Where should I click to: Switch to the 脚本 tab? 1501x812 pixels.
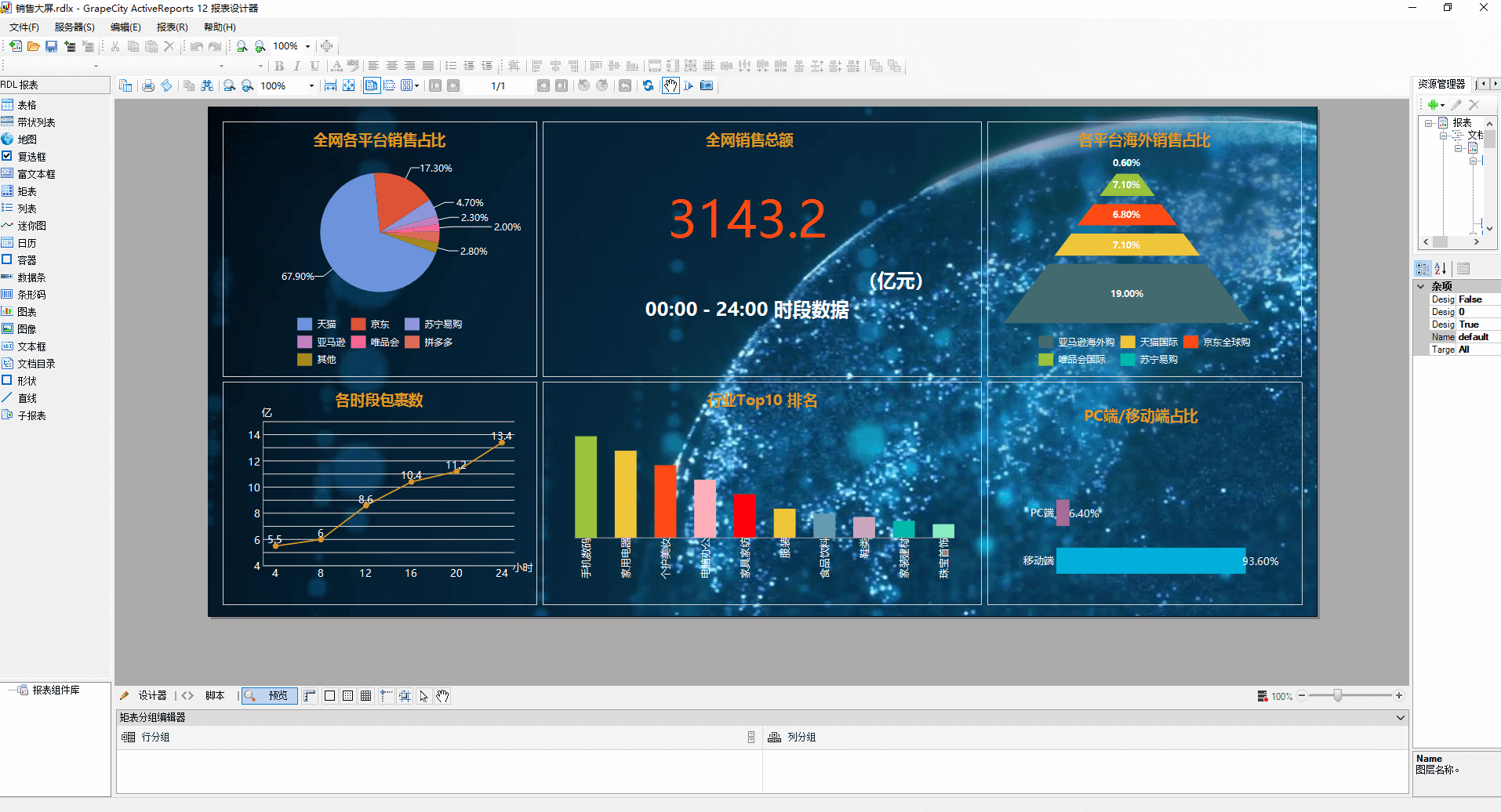(204, 696)
